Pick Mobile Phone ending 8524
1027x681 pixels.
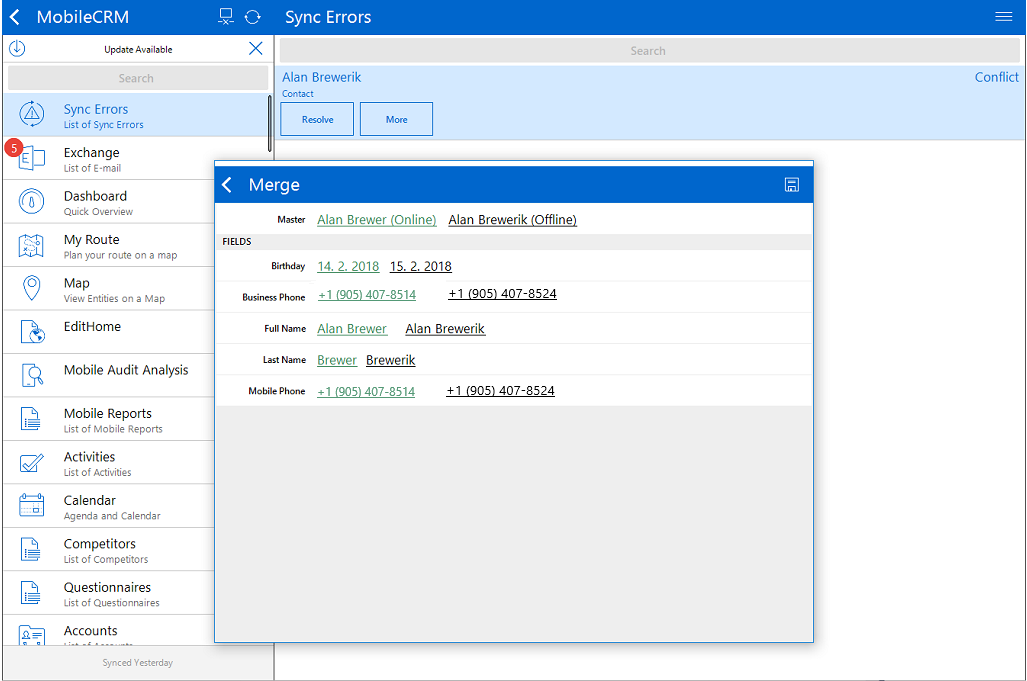pos(500,390)
